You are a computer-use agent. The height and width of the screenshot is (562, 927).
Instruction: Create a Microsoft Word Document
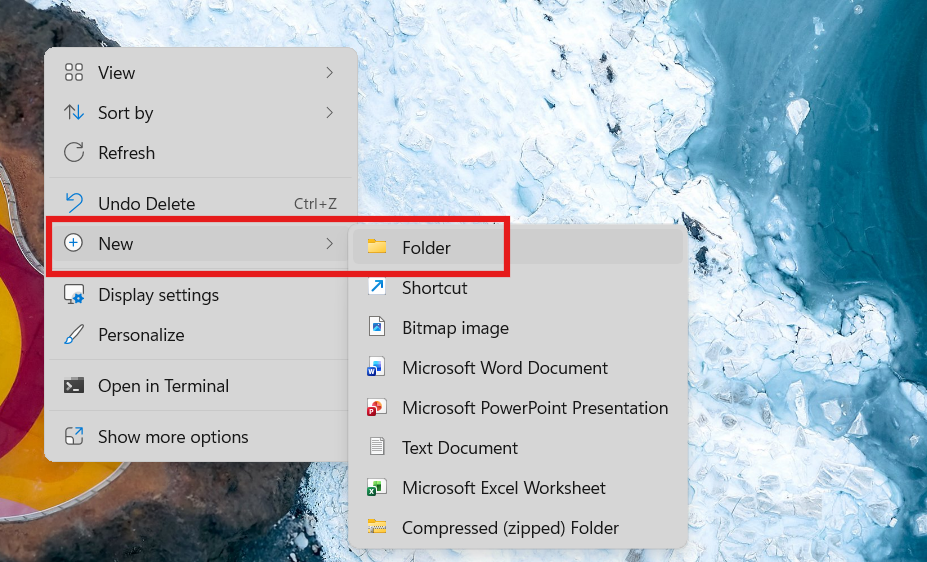[518, 368]
